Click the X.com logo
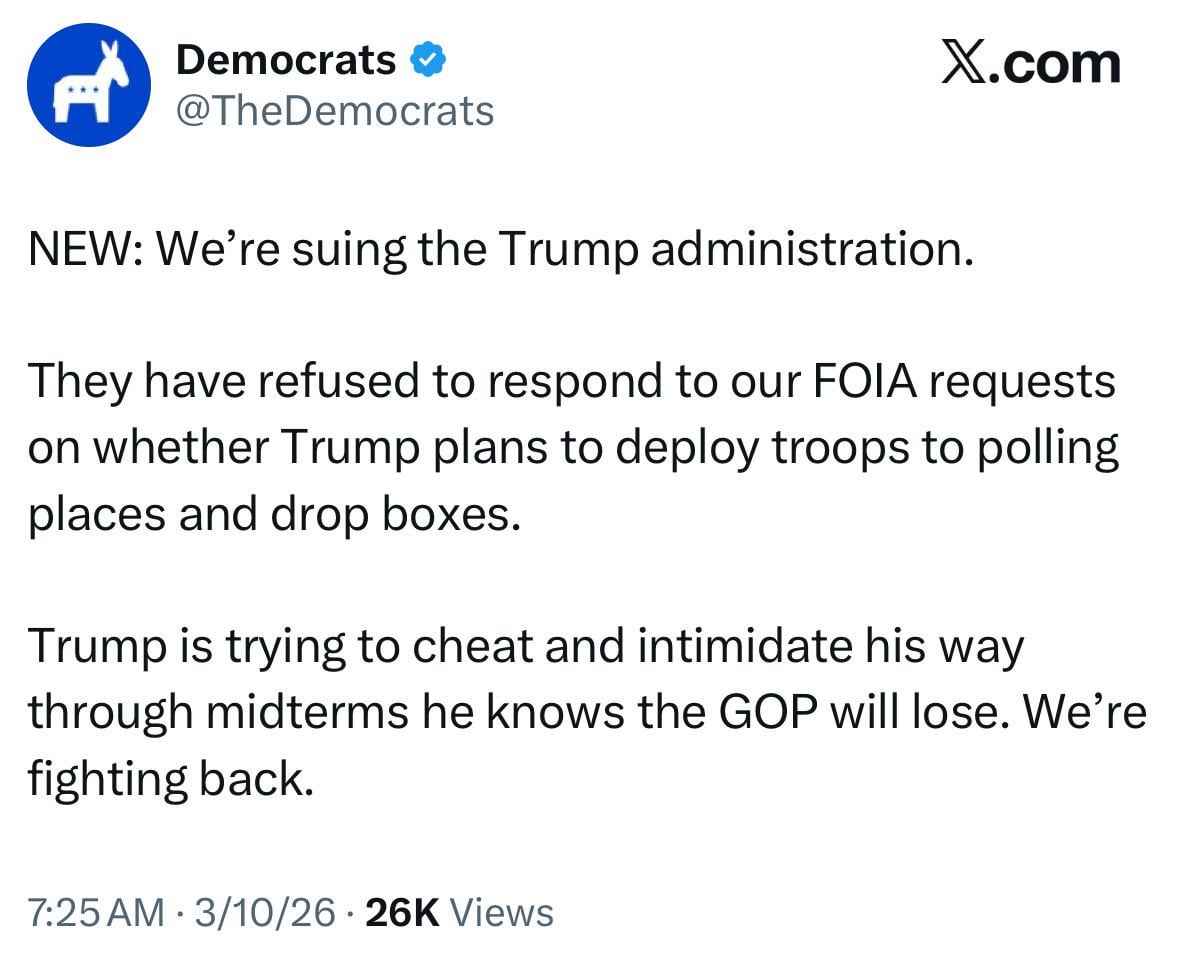This screenshot has height=962, width=1179. point(1030,64)
